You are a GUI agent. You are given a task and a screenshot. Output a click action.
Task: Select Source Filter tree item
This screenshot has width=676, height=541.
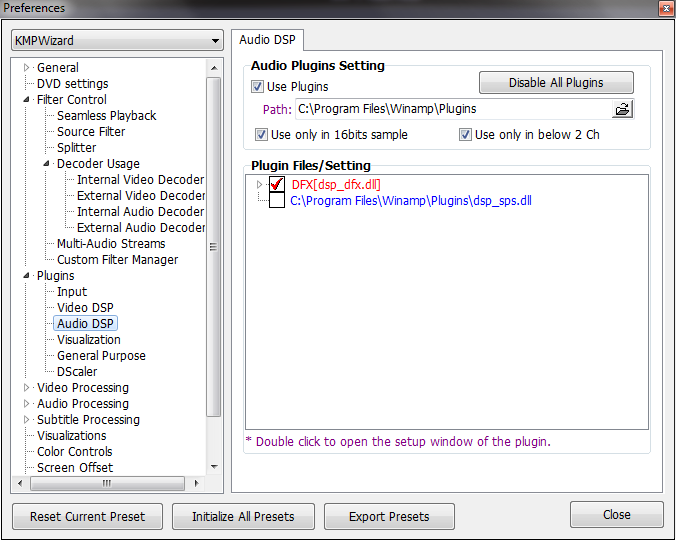(x=91, y=131)
